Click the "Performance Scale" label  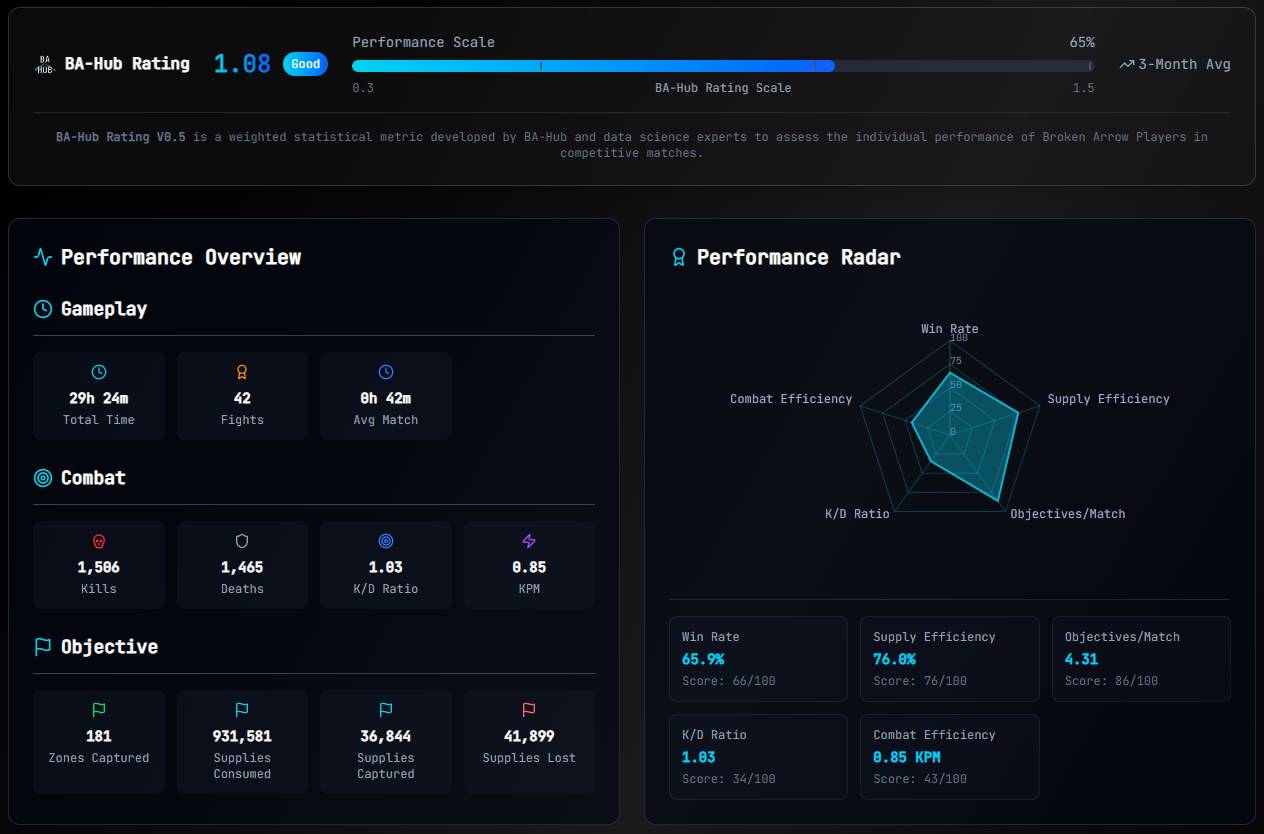[x=424, y=42]
